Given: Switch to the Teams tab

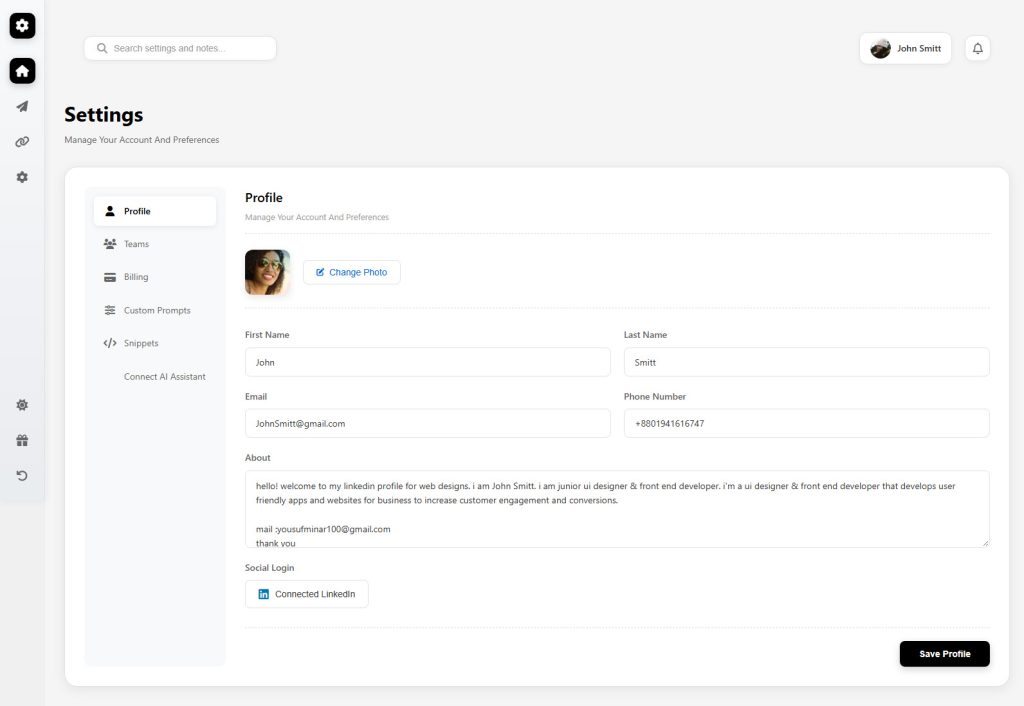Looking at the screenshot, I should (x=155, y=244).
